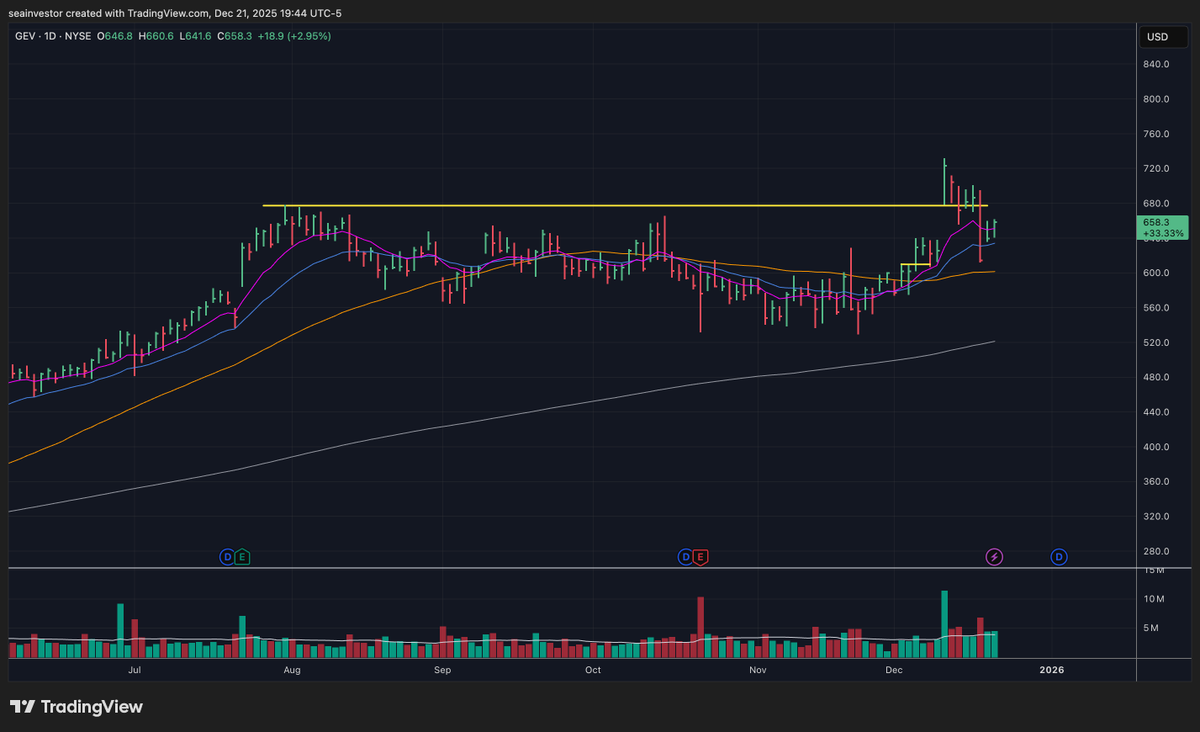This screenshot has height=732, width=1200.
Task: Click the red earnings E marker in October
Action: 700,556
